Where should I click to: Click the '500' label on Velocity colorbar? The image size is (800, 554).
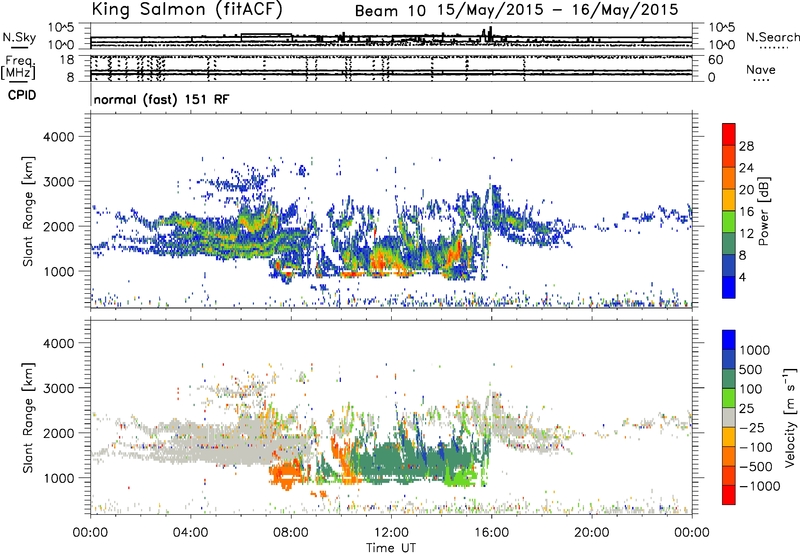pyautogui.click(x=751, y=370)
